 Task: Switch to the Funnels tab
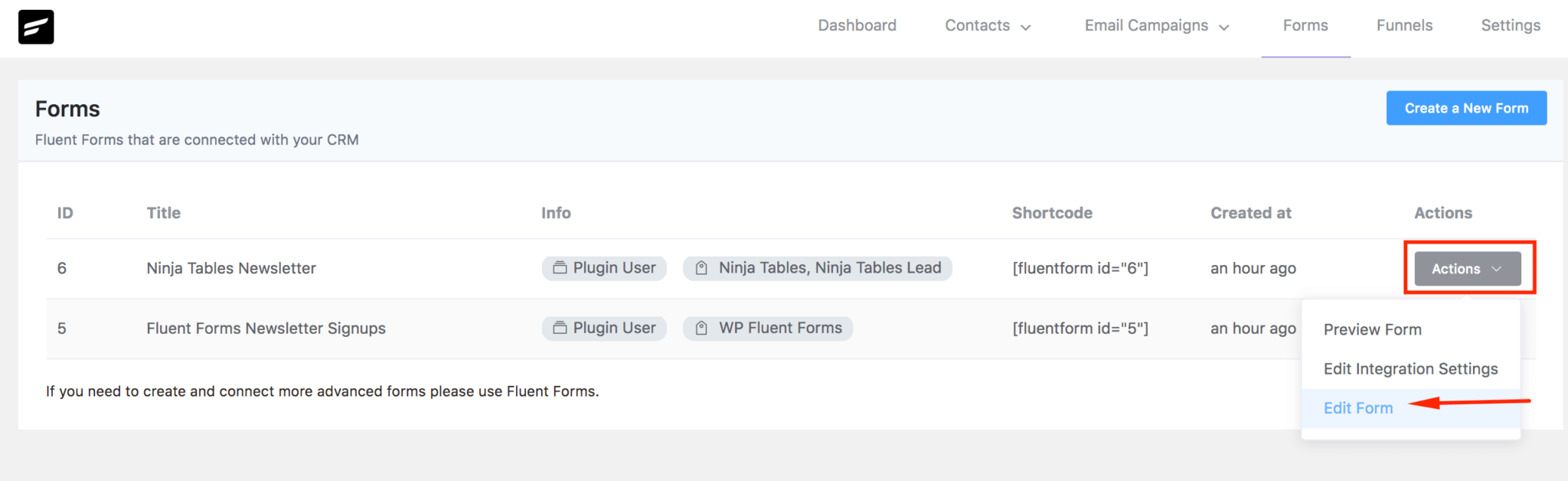tap(1404, 25)
